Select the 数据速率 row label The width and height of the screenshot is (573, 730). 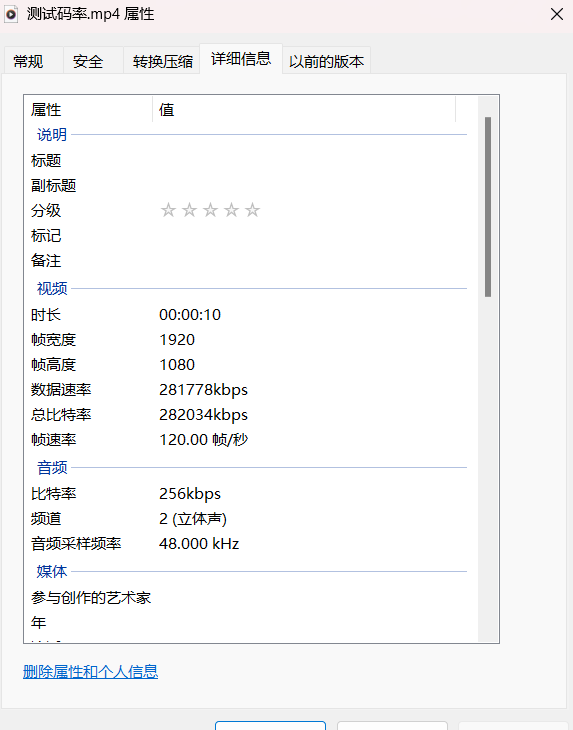tap(61, 390)
